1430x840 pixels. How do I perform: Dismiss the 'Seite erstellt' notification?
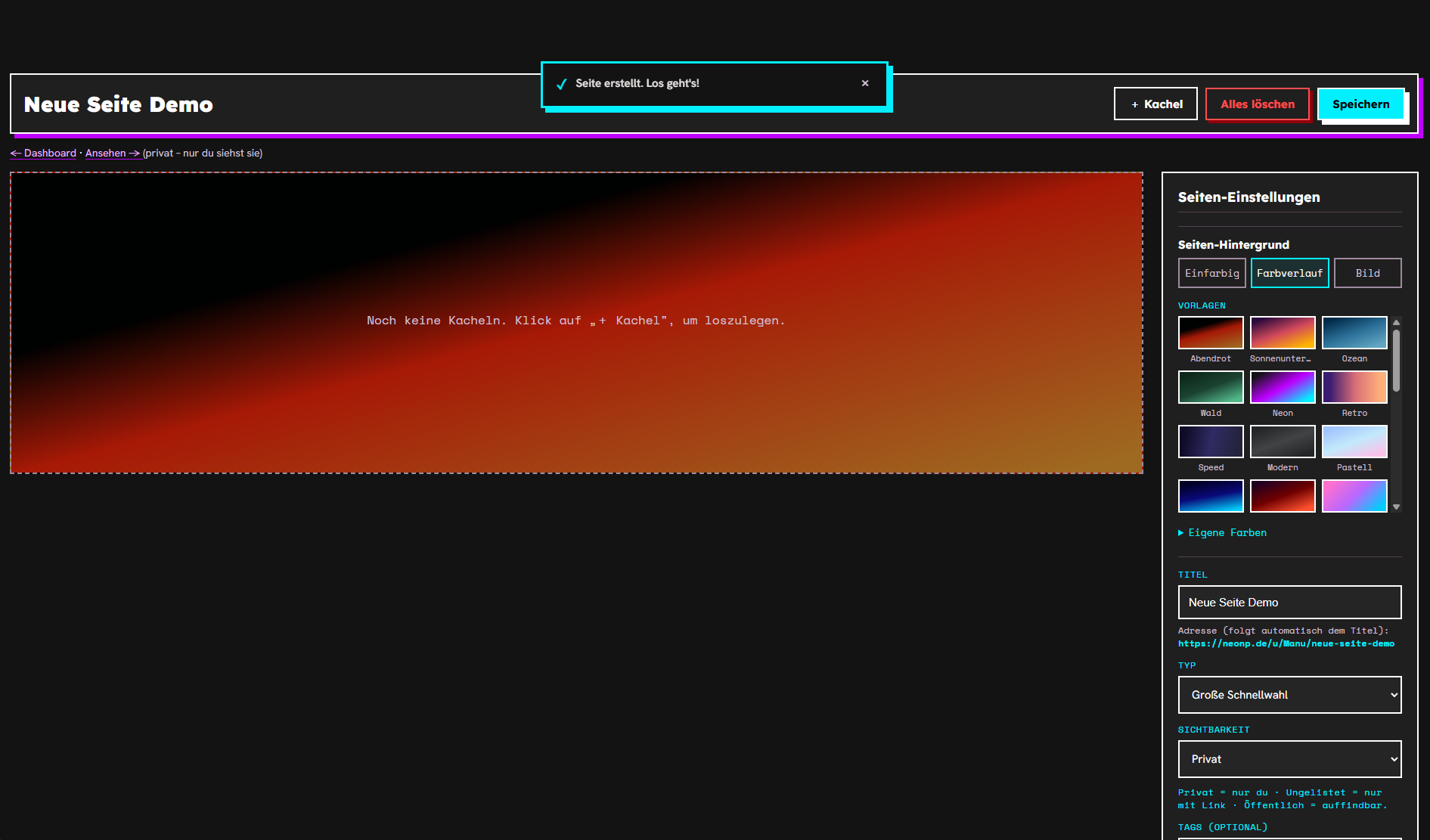coord(865,83)
